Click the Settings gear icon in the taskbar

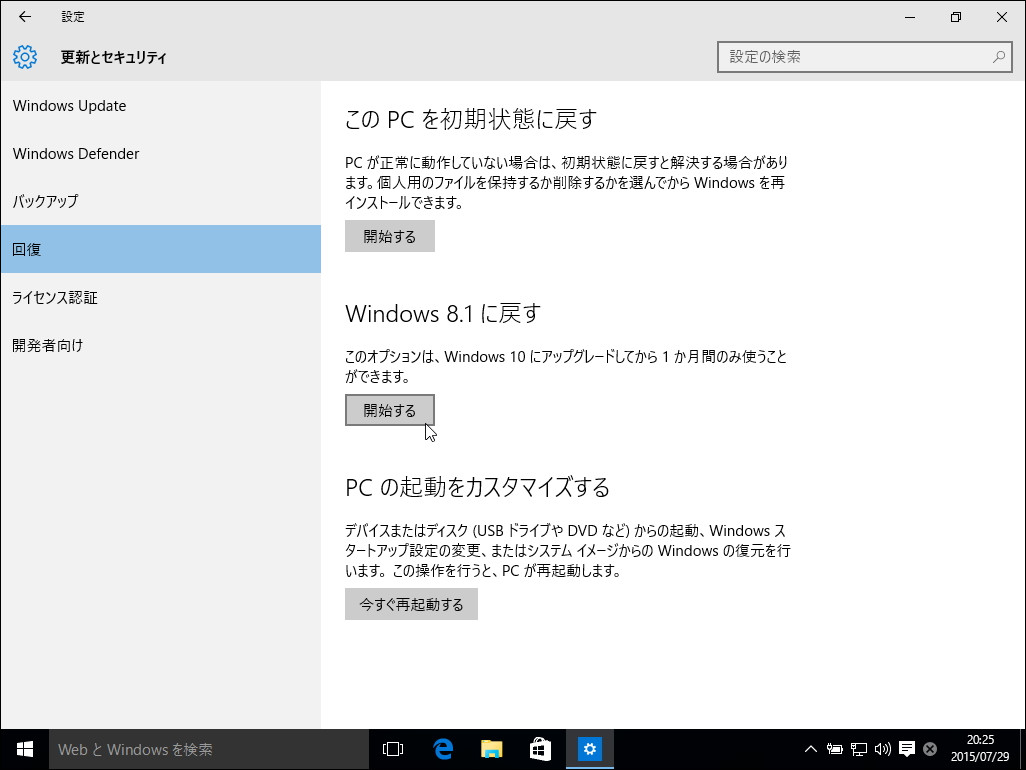pyautogui.click(x=590, y=749)
